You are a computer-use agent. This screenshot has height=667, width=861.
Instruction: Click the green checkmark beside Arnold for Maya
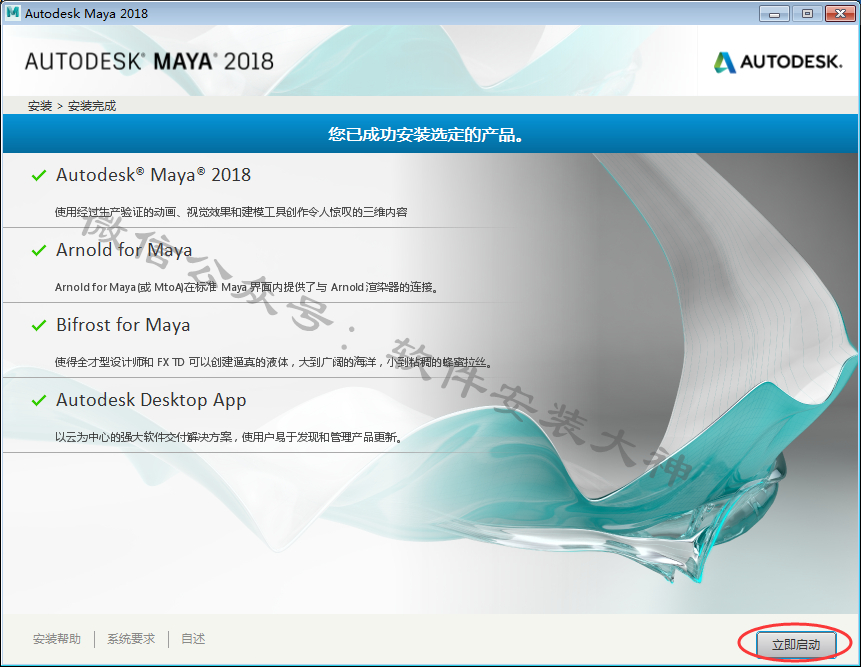[39, 251]
